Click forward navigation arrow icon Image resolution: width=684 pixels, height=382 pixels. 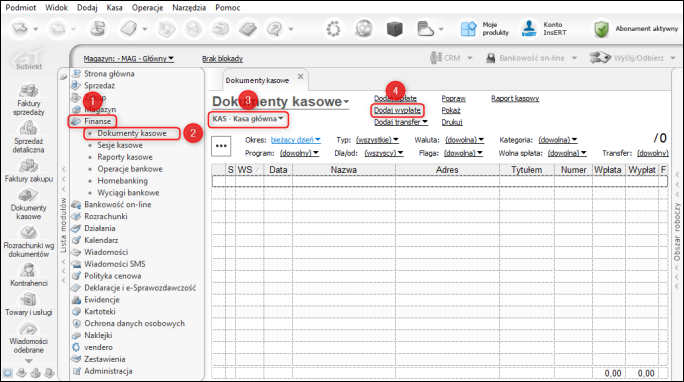pos(58,29)
